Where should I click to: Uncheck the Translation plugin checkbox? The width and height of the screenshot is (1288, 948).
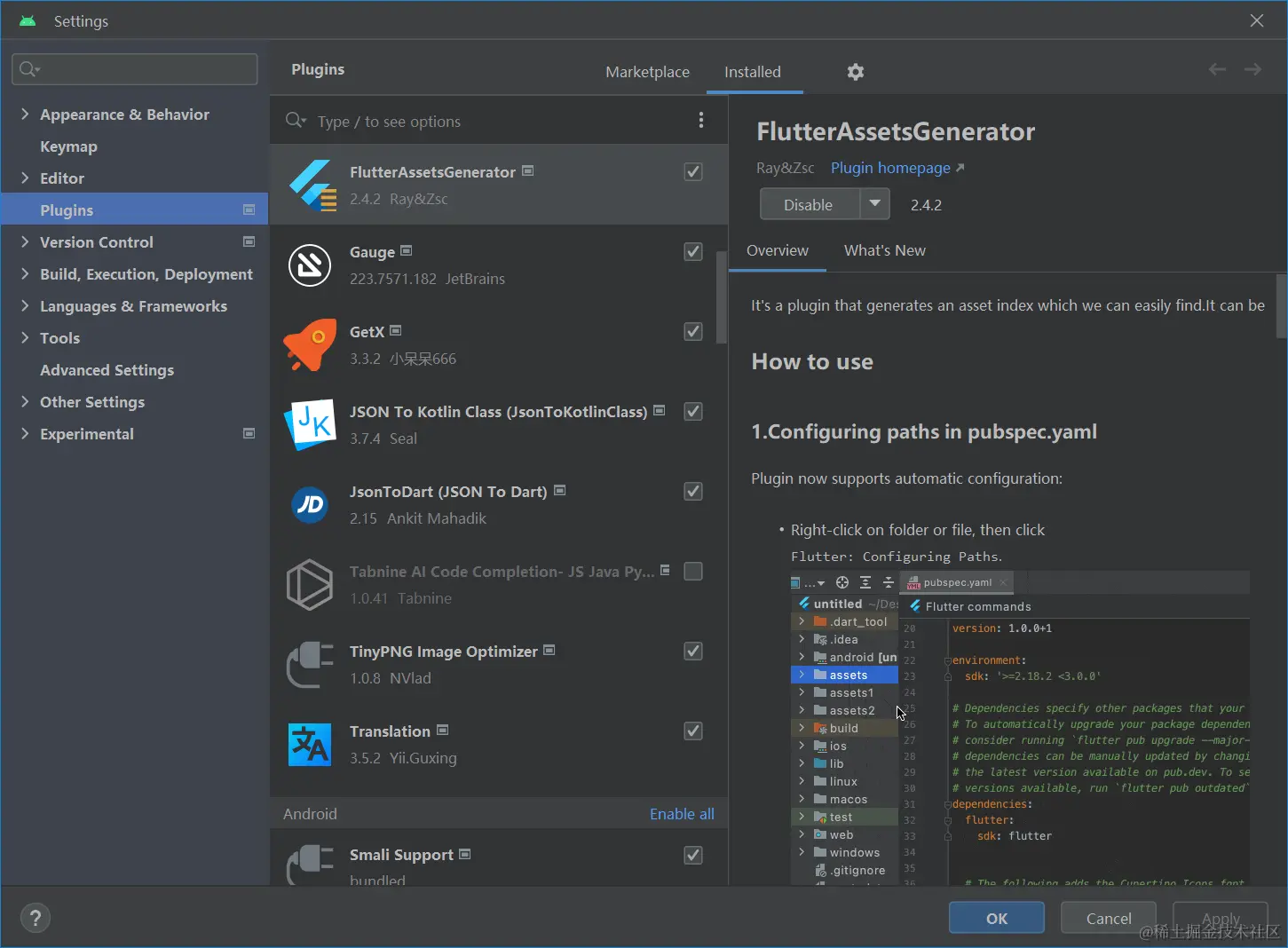coord(693,731)
